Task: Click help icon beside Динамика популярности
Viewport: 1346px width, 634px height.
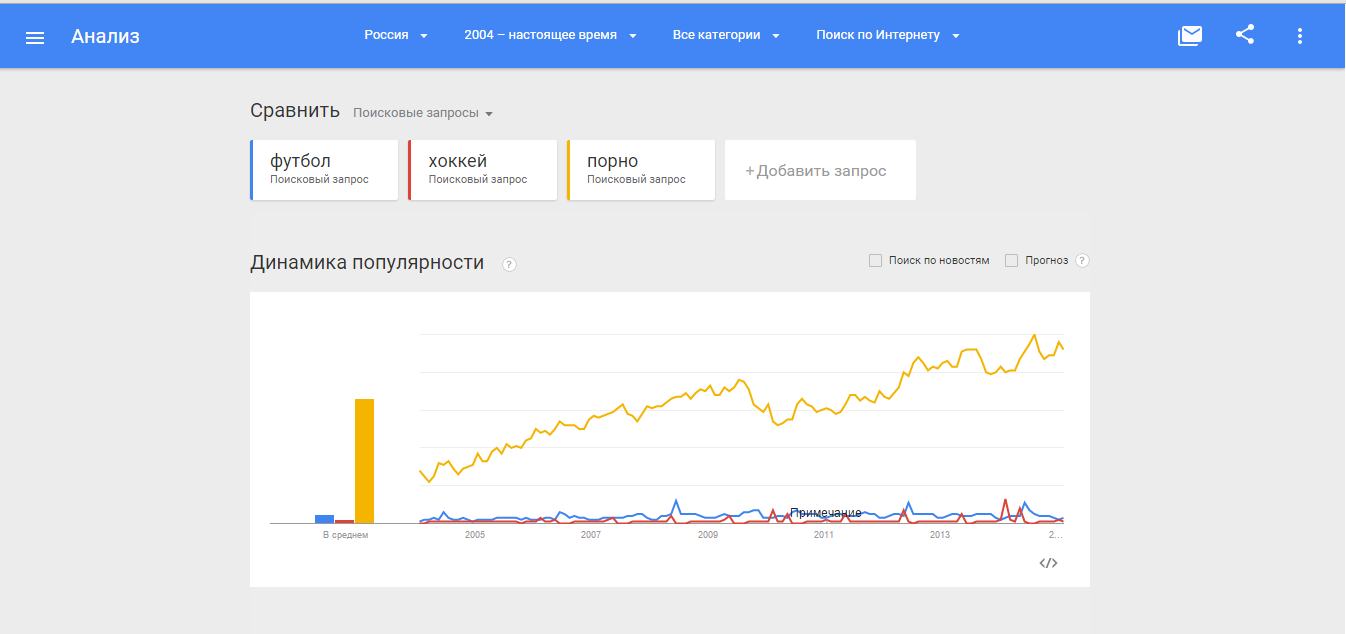Action: click(x=510, y=265)
